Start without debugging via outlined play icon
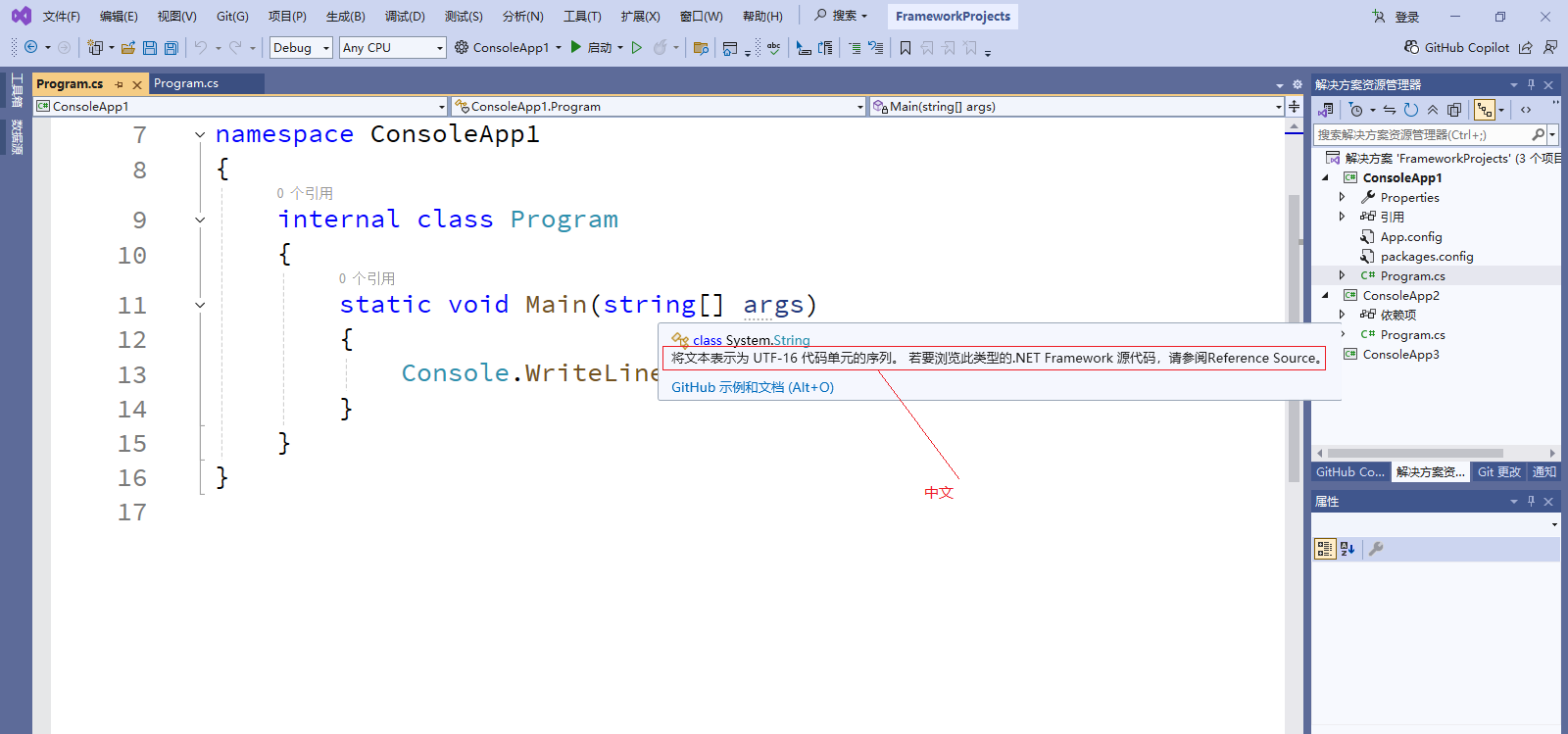This screenshot has width=1568, height=734. pos(637,47)
